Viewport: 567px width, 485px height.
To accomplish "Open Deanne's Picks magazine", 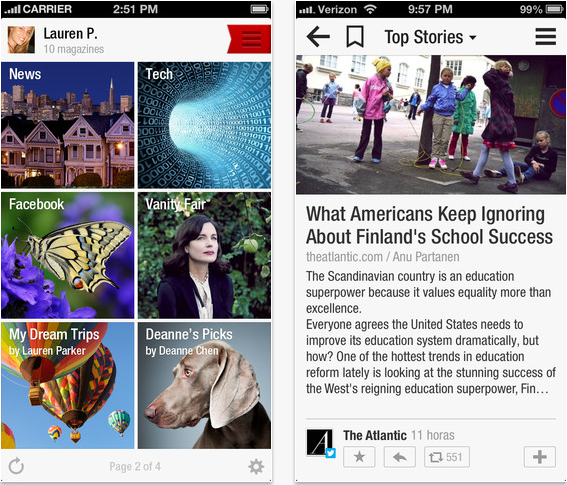I will click(x=204, y=386).
